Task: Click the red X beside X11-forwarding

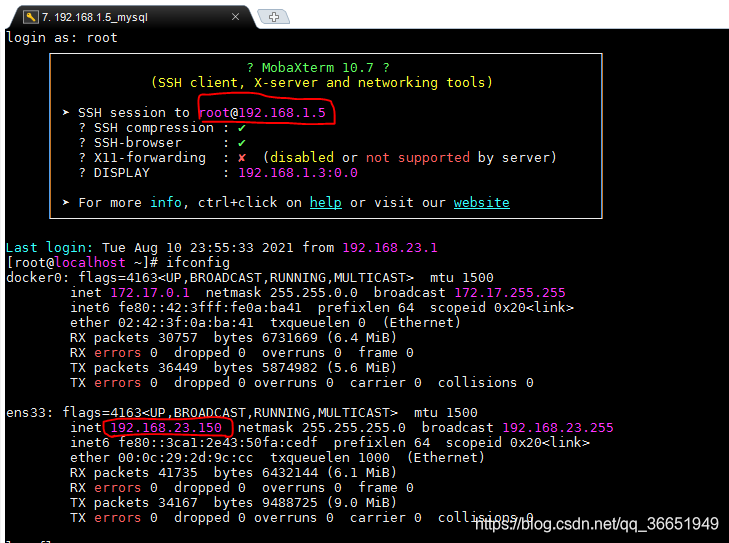Action: point(242,158)
